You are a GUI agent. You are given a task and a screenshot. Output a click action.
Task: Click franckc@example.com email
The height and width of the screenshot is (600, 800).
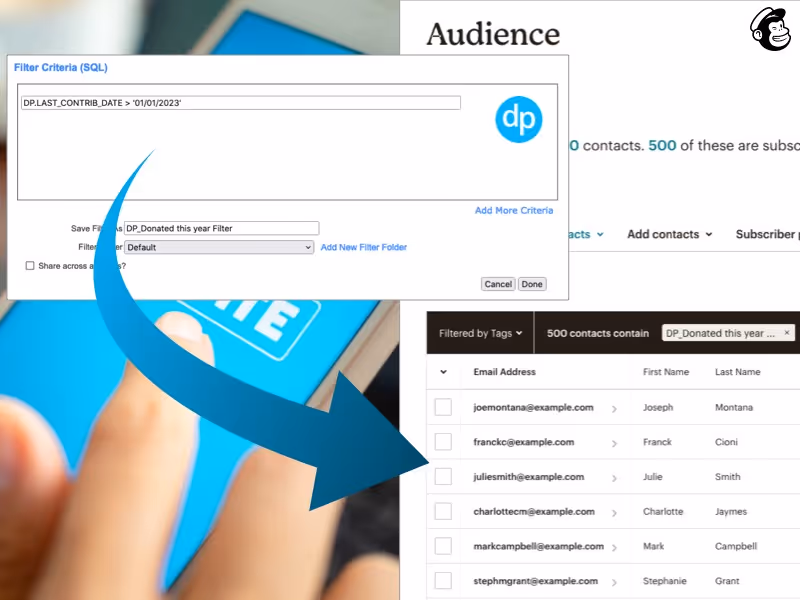[523, 442]
